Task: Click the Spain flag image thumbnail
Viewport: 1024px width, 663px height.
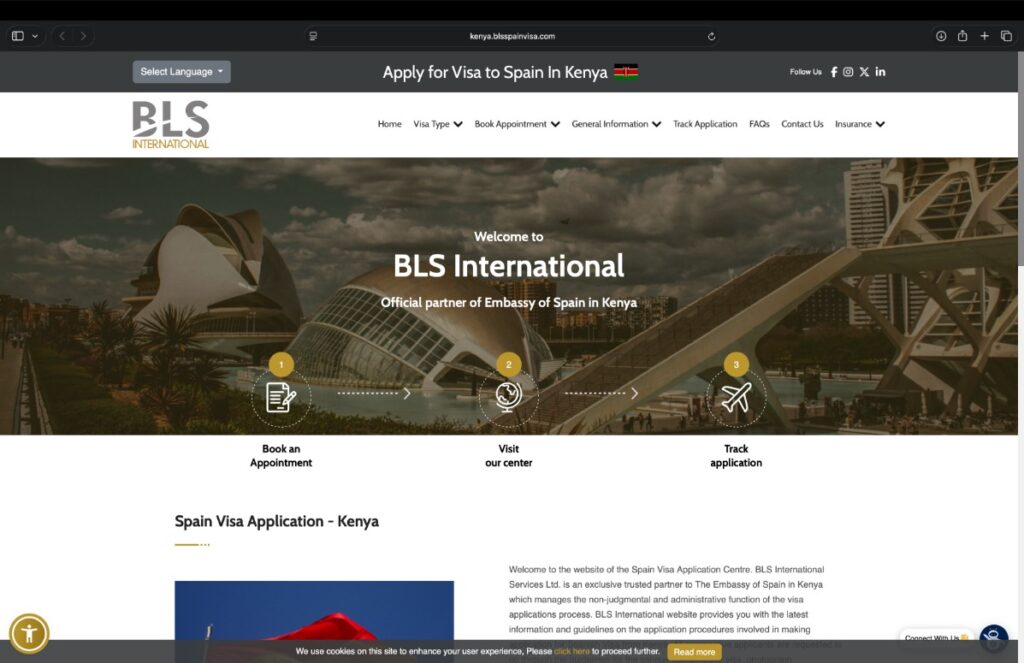Action: tap(314, 621)
